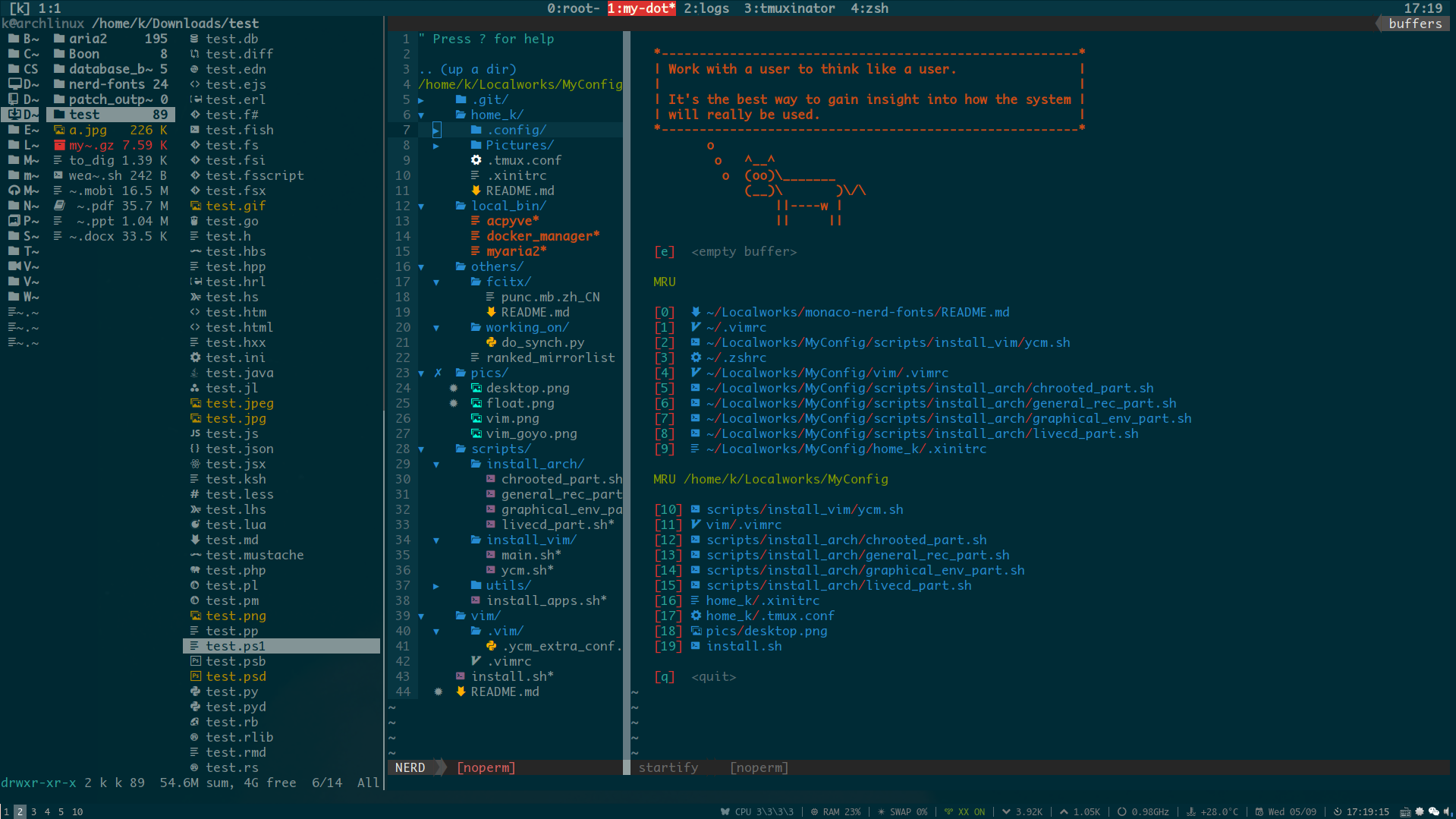Expand the .git/ folder arrow
The width and height of the screenshot is (1456, 819).
(x=421, y=99)
